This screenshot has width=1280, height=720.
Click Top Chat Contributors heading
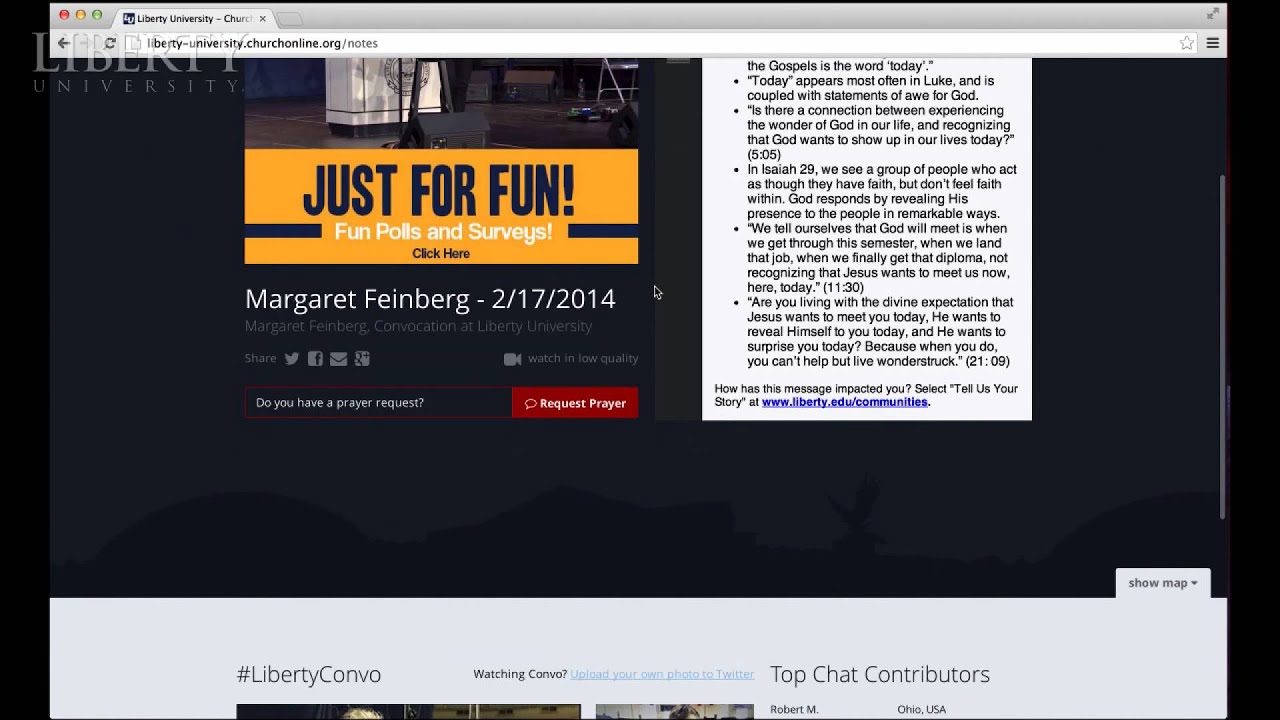coord(880,674)
